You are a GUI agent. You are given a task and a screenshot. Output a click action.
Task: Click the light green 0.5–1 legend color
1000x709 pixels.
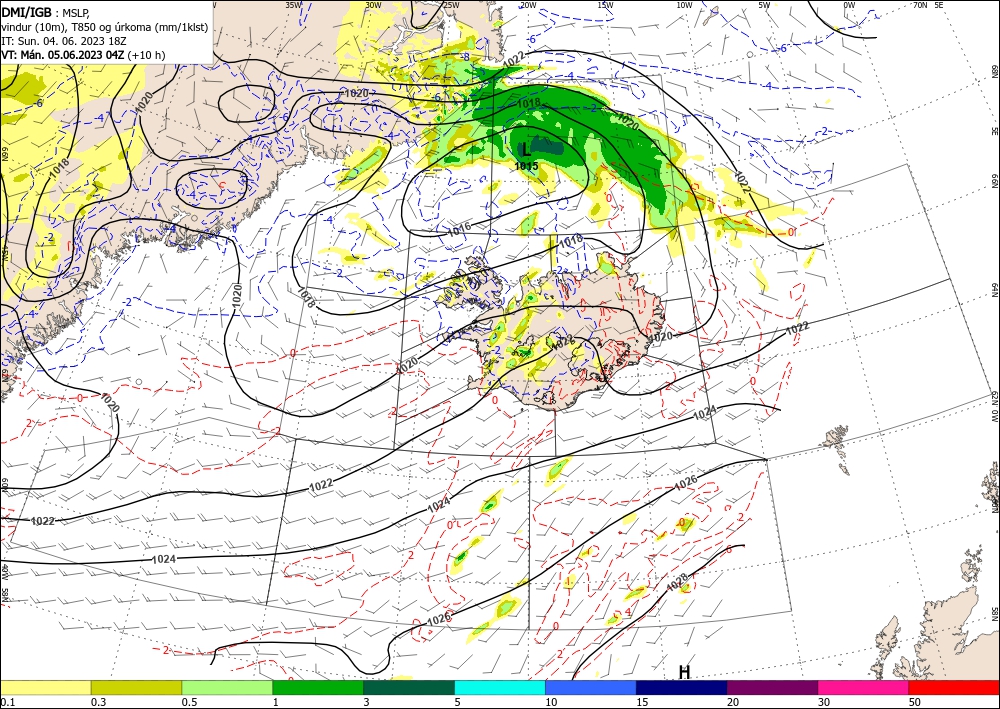[227, 687]
